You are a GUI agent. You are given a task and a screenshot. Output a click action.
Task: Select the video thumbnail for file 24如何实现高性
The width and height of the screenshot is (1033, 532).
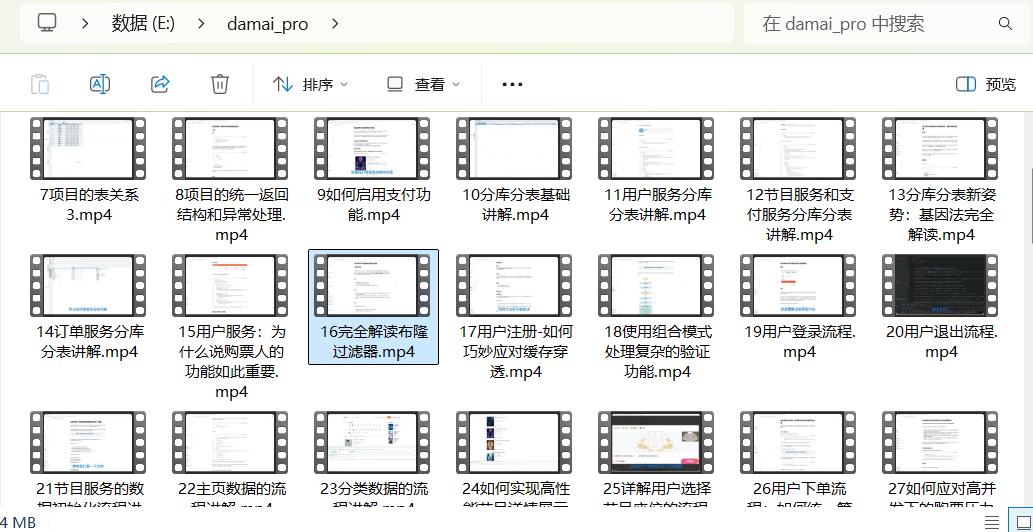(x=515, y=442)
